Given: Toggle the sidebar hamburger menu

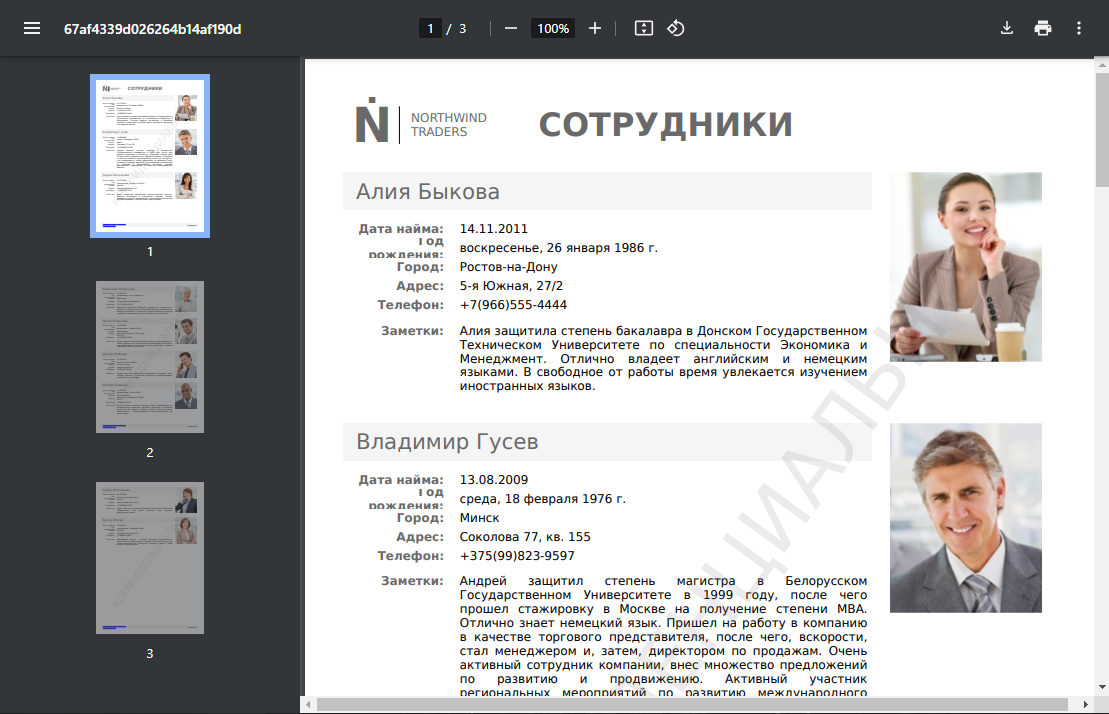Looking at the screenshot, I should [32, 28].
